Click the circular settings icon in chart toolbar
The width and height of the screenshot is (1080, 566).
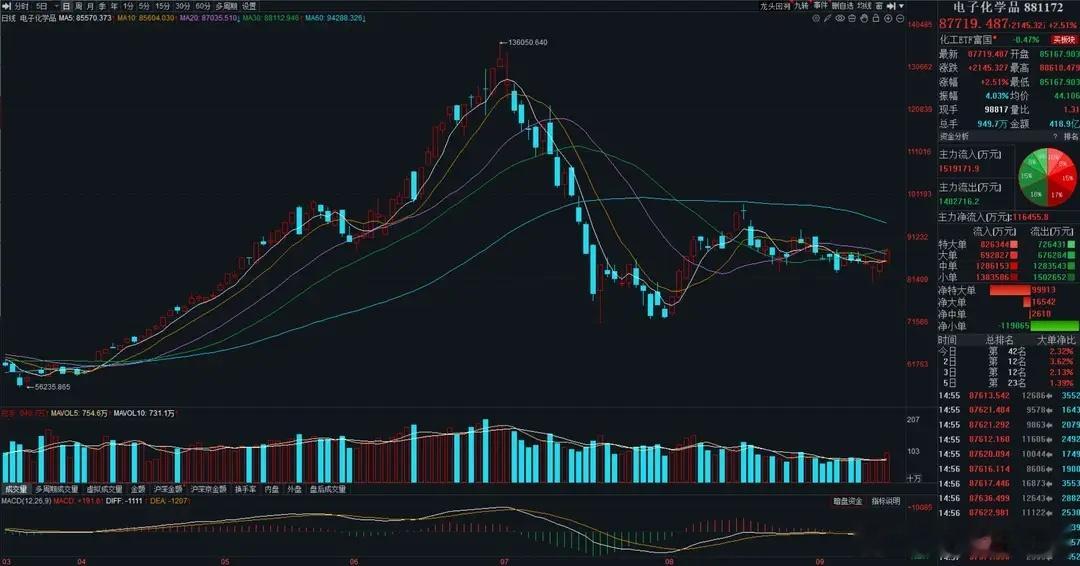(816, 19)
